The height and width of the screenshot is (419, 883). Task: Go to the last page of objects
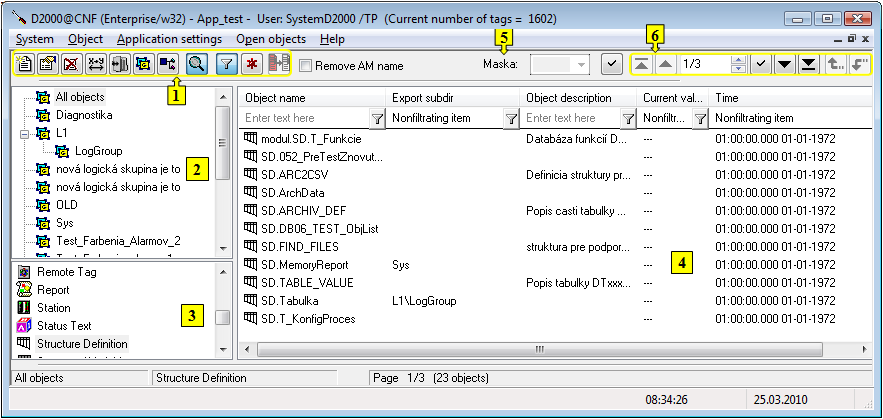pyautogui.click(x=808, y=64)
